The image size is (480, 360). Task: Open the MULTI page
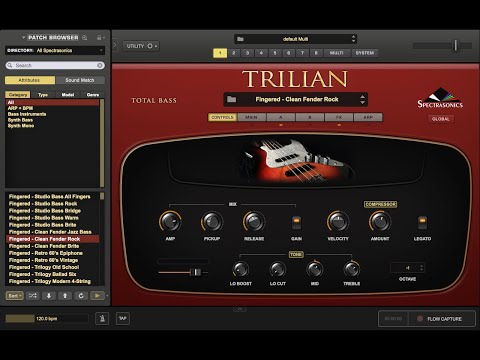click(x=337, y=53)
